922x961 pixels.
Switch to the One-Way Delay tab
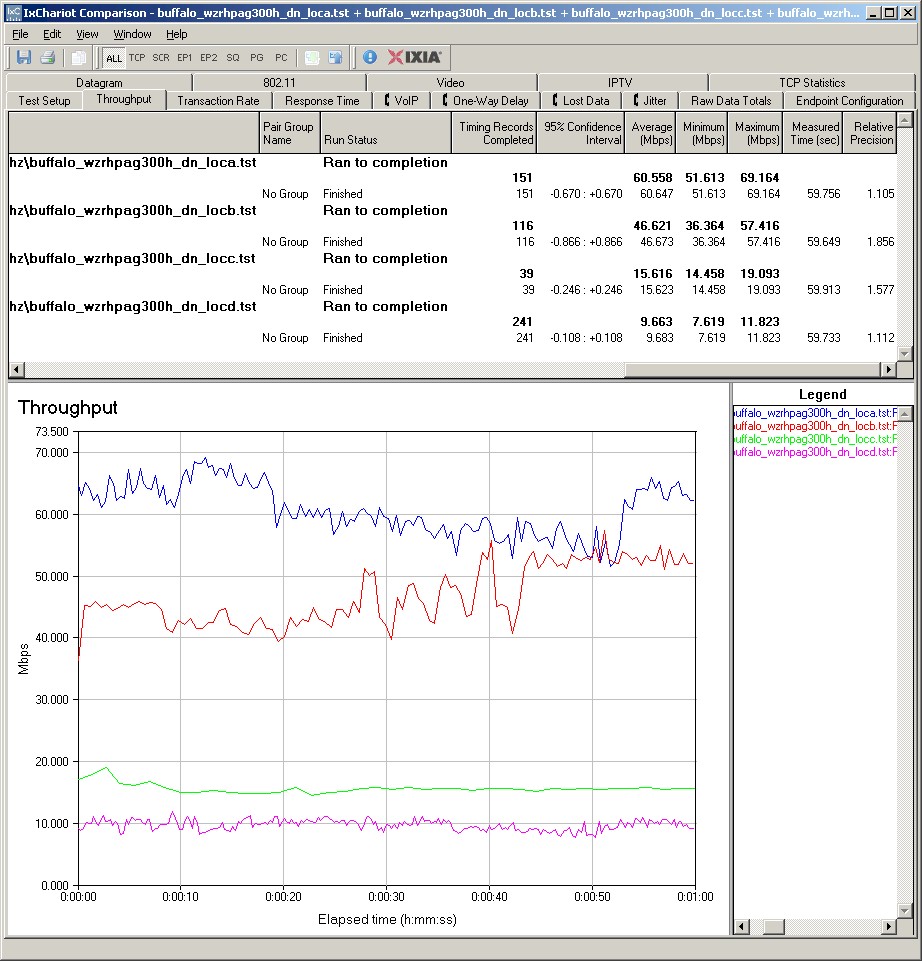click(486, 101)
